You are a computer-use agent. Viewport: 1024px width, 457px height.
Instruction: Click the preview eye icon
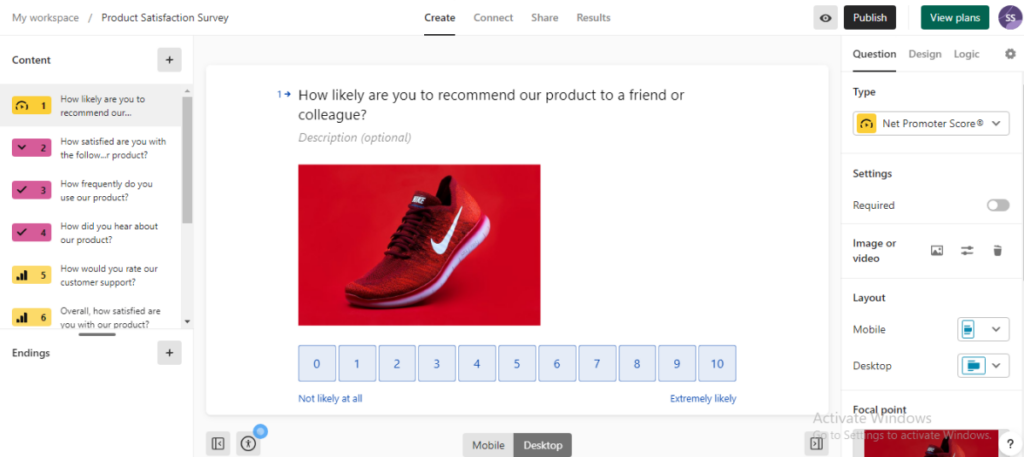(x=825, y=18)
